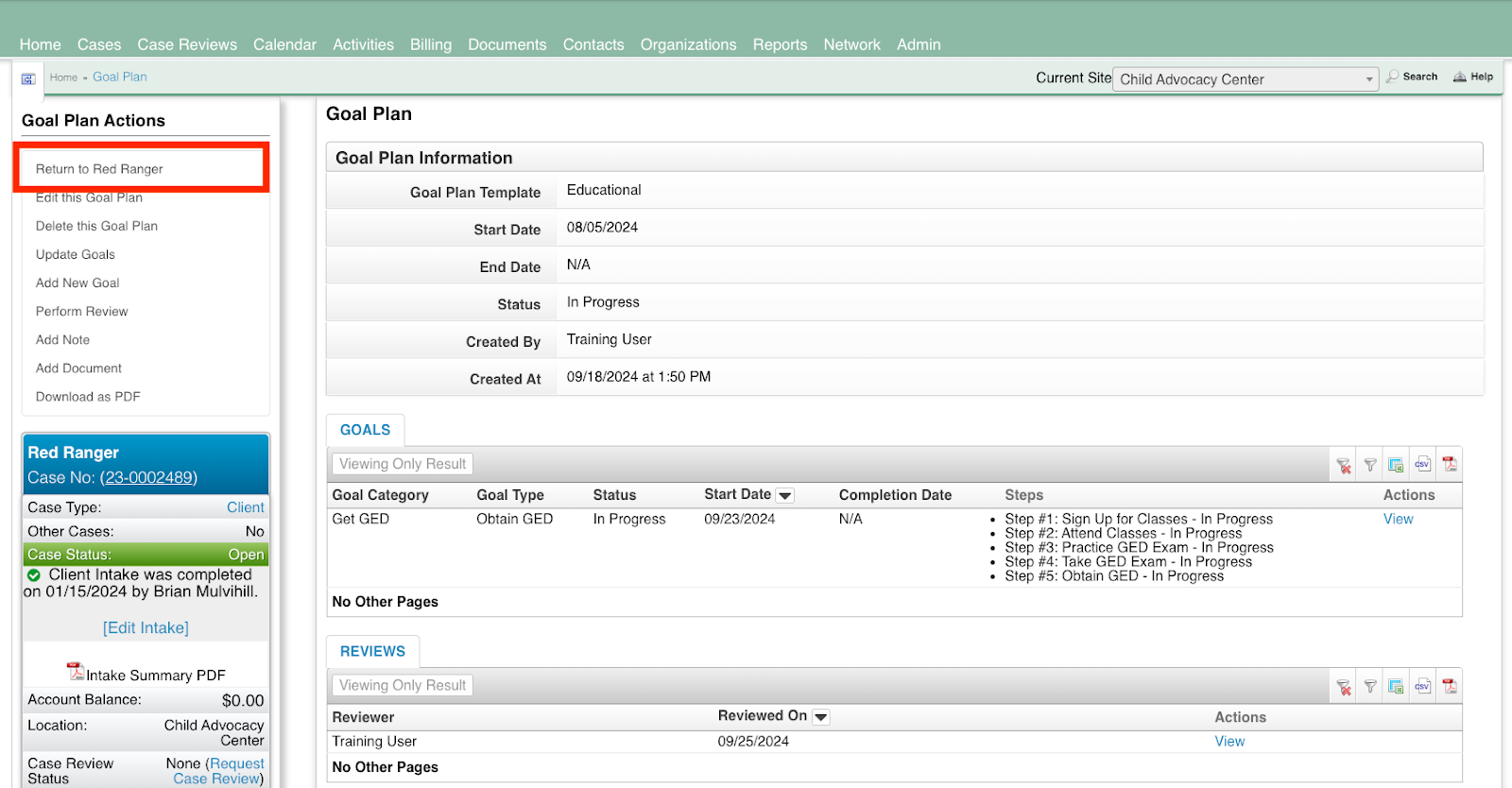This screenshot has height=788, width=1512.
Task: Clear the filter in Reviews toolbar
Action: pyautogui.click(x=1343, y=687)
